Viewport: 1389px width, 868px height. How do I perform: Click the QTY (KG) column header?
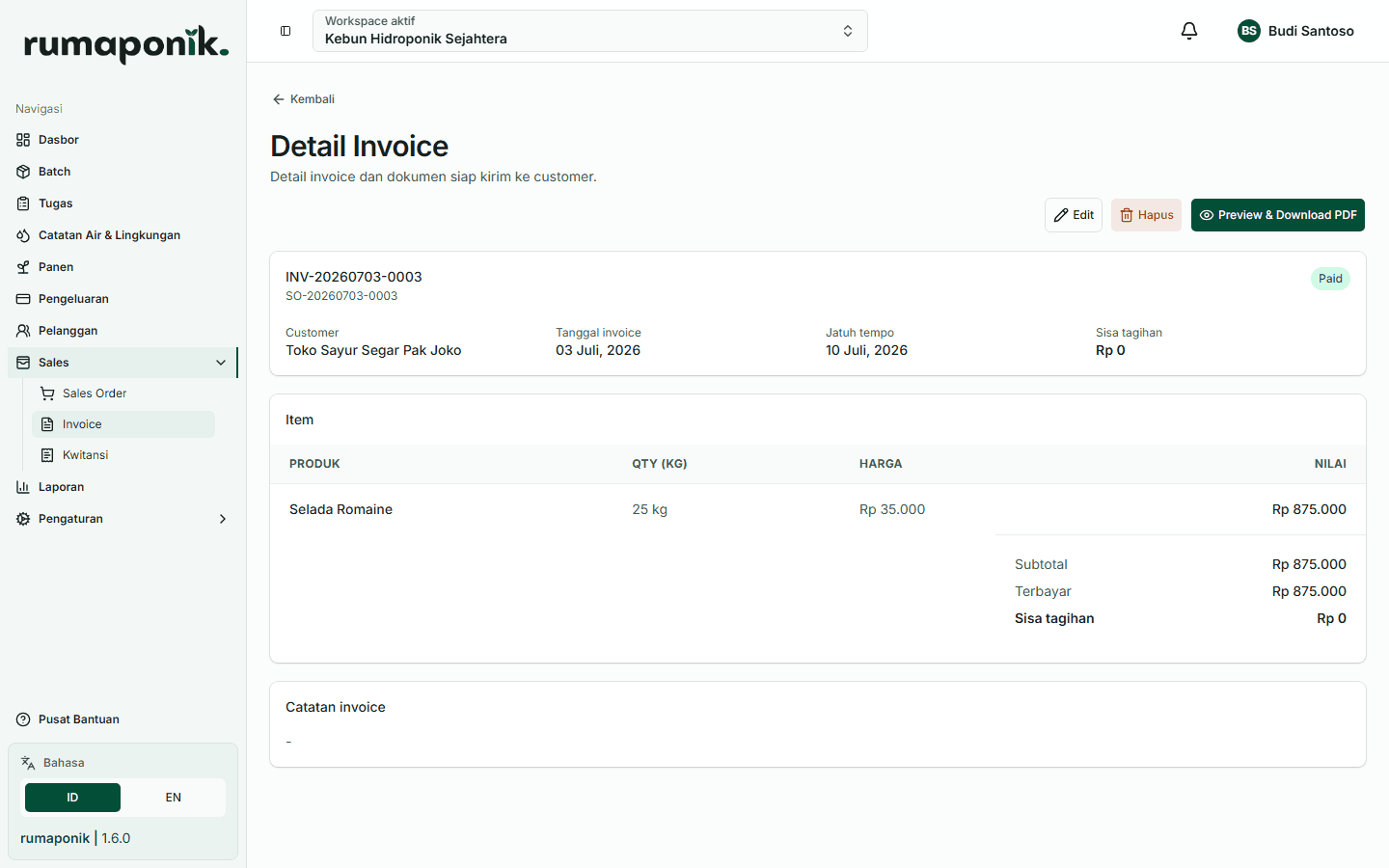click(660, 464)
